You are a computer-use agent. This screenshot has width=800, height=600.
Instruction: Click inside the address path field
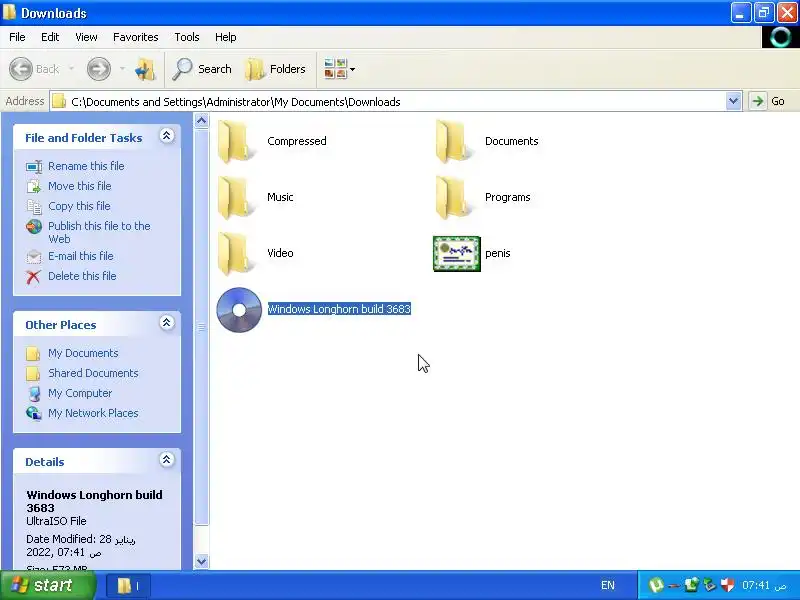click(x=388, y=102)
